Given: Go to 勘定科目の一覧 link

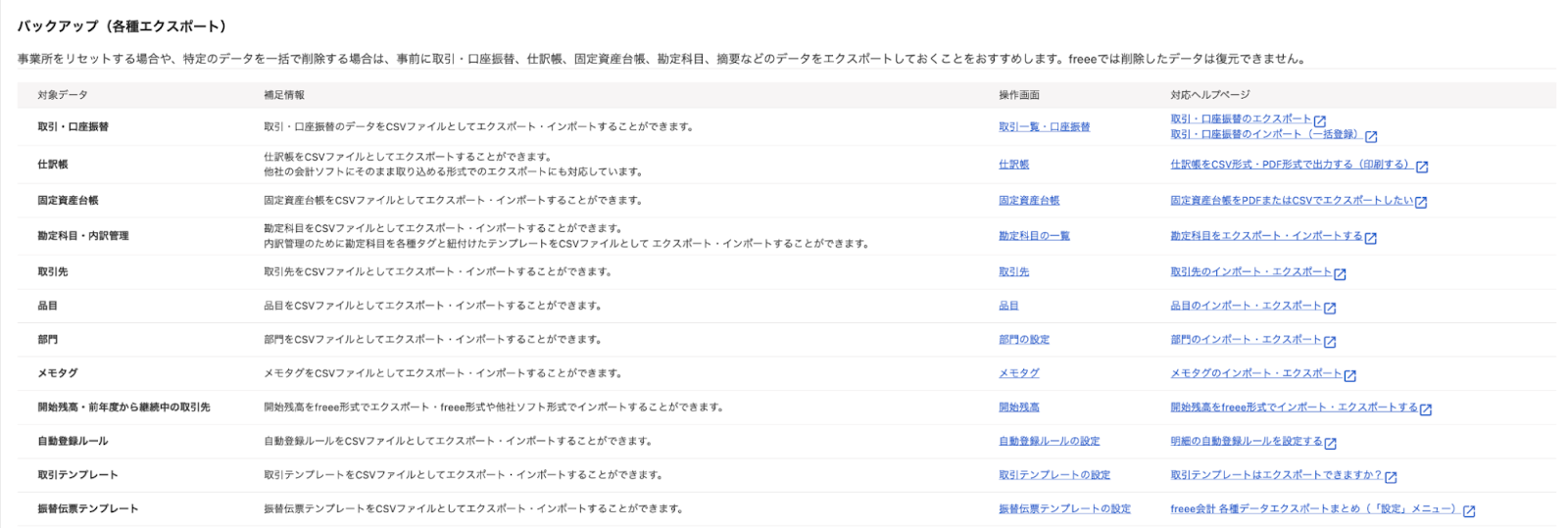Looking at the screenshot, I should coord(1034,236).
